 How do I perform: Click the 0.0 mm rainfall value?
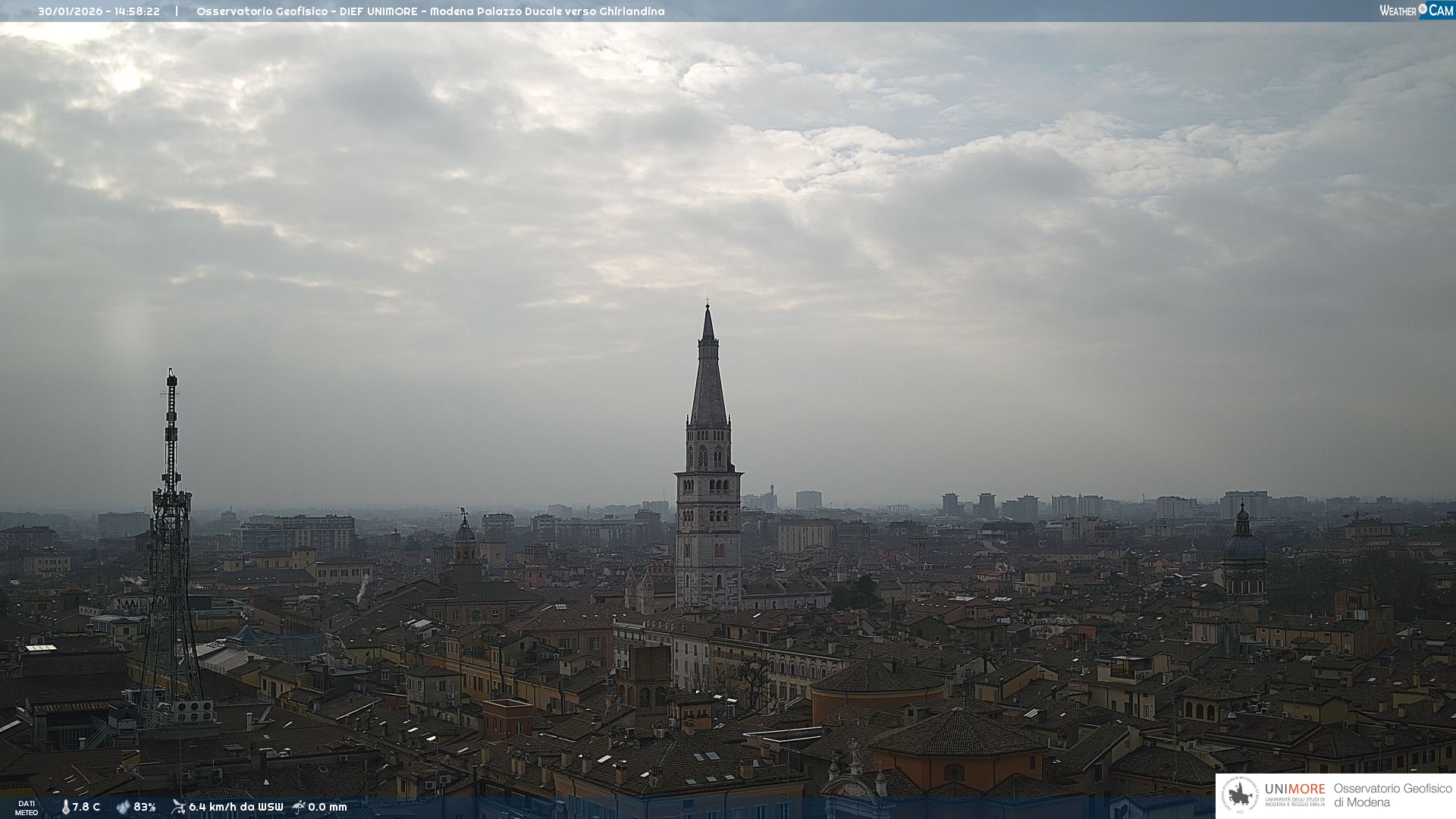click(328, 807)
